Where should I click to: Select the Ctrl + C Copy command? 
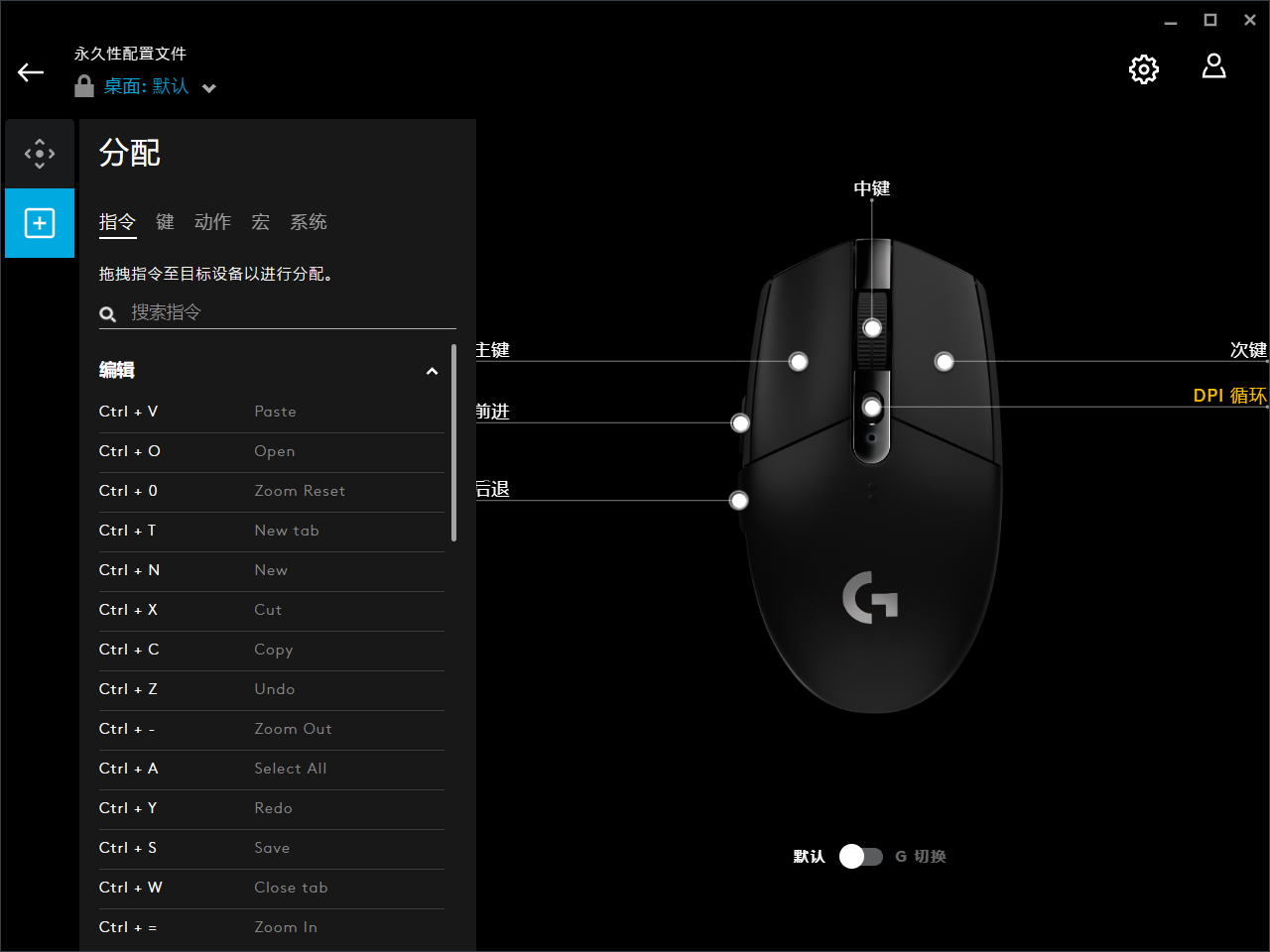pos(272,651)
